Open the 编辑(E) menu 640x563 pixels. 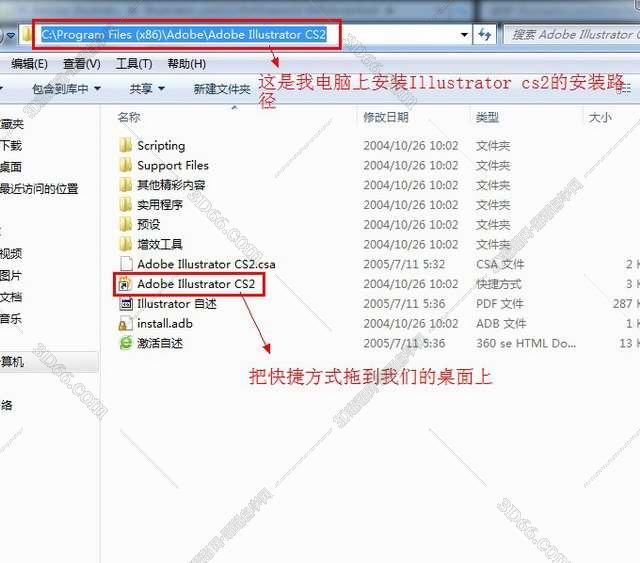(29, 64)
